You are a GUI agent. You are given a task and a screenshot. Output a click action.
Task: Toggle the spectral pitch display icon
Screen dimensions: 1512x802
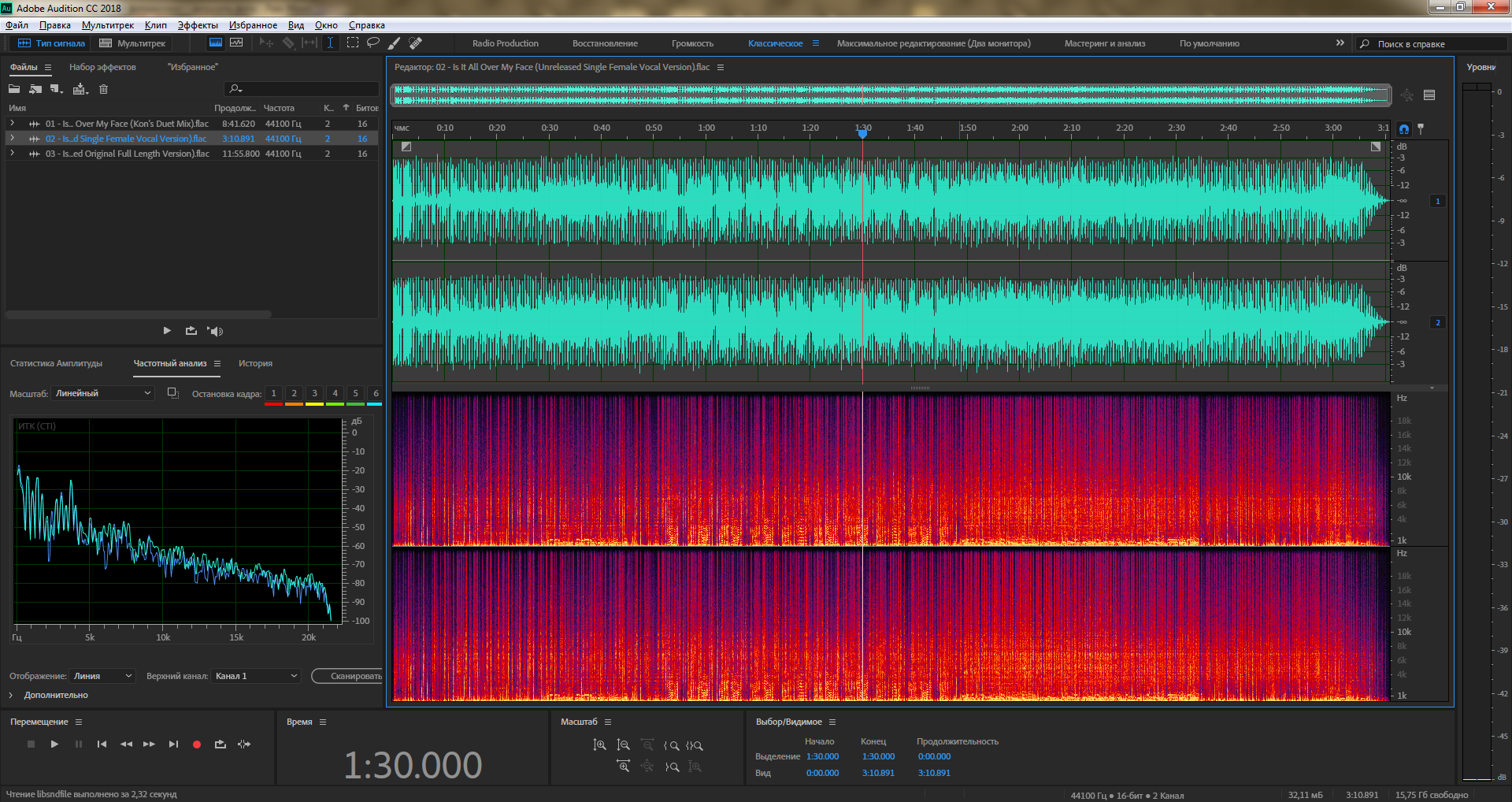(236, 43)
